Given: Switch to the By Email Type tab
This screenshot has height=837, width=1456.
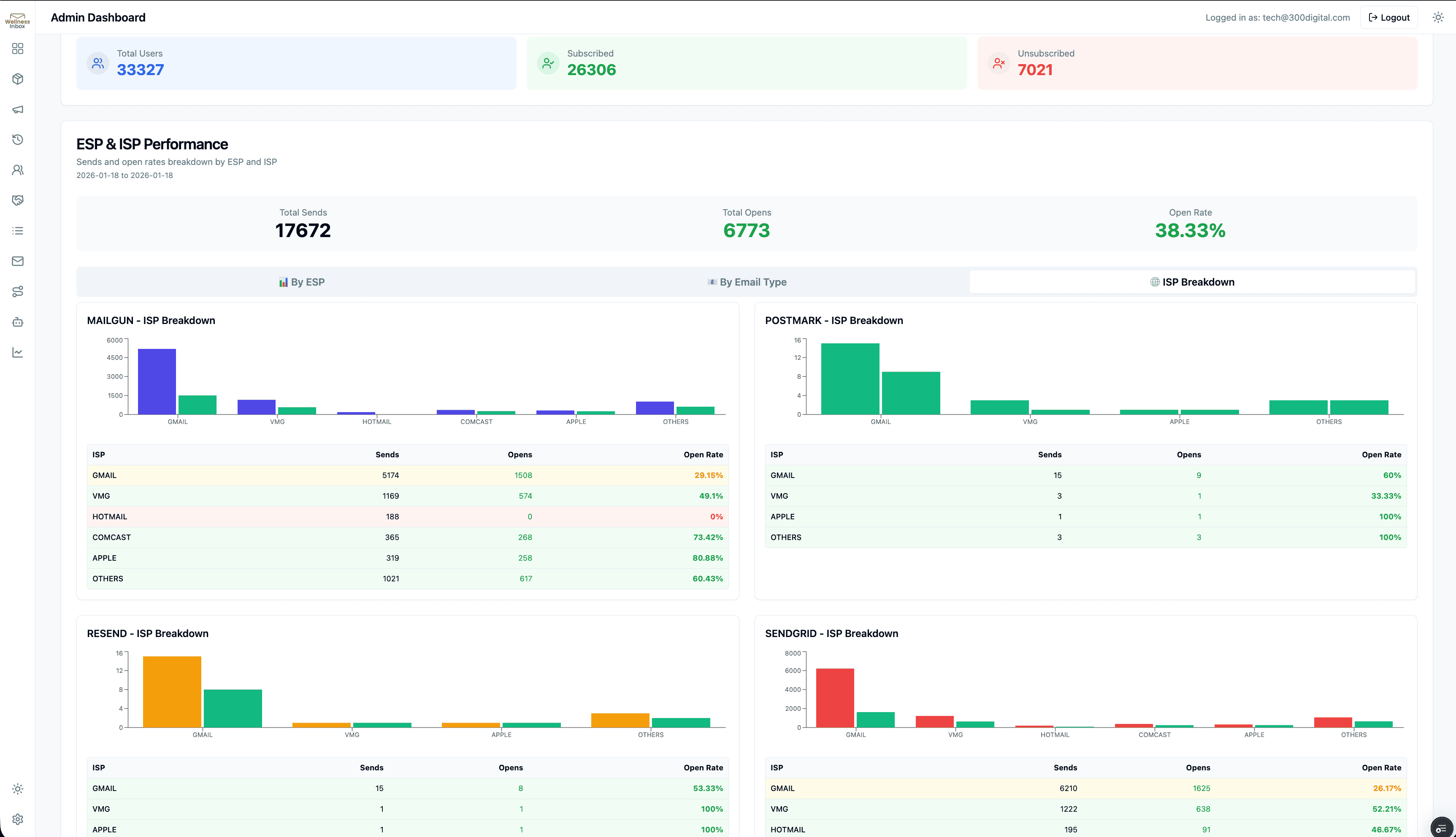Looking at the screenshot, I should pyautogui.click(x=746, y=282).
